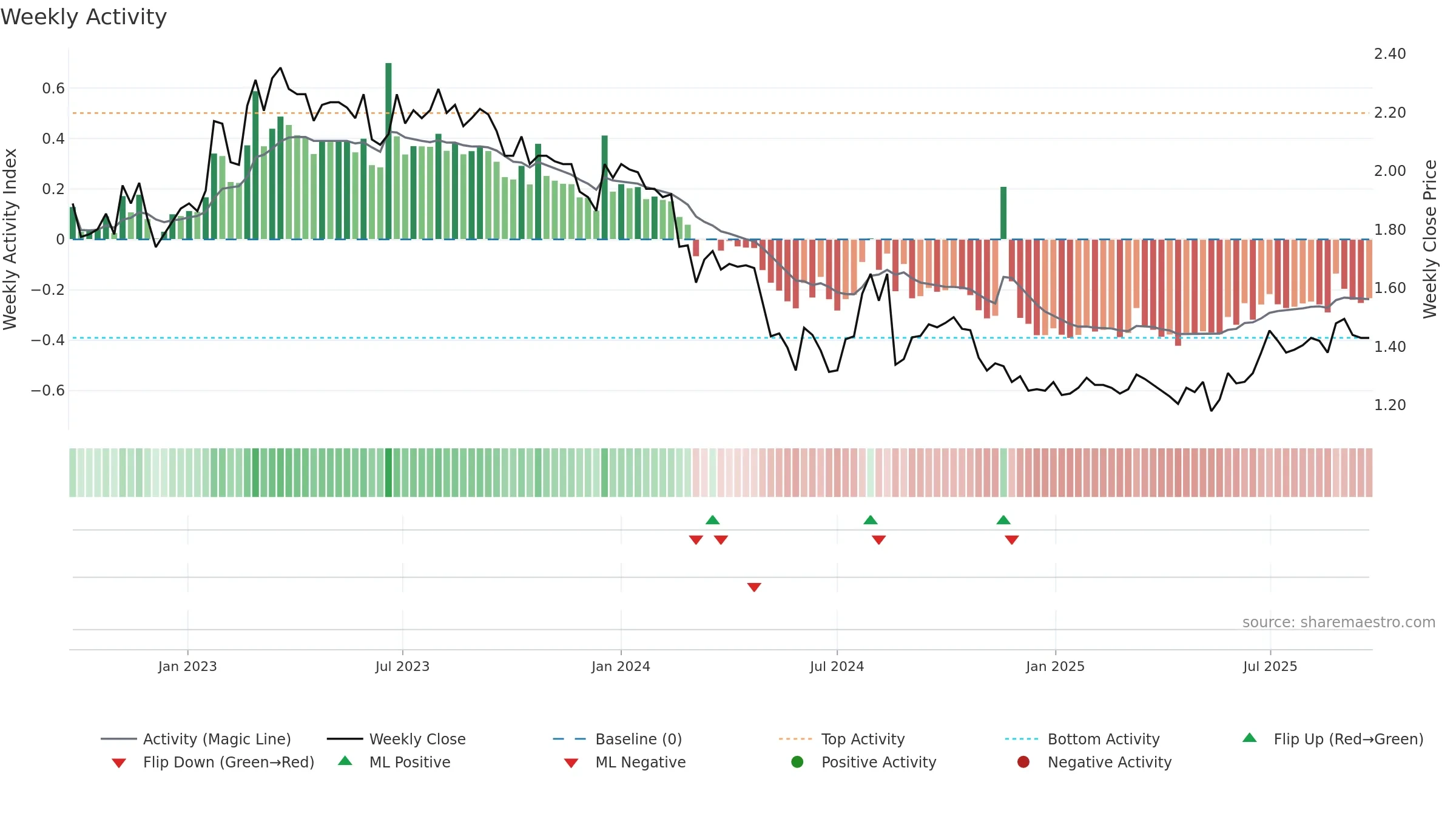Click the −0.6 activity axis label
1456x819 pixels.
point(48,391)
